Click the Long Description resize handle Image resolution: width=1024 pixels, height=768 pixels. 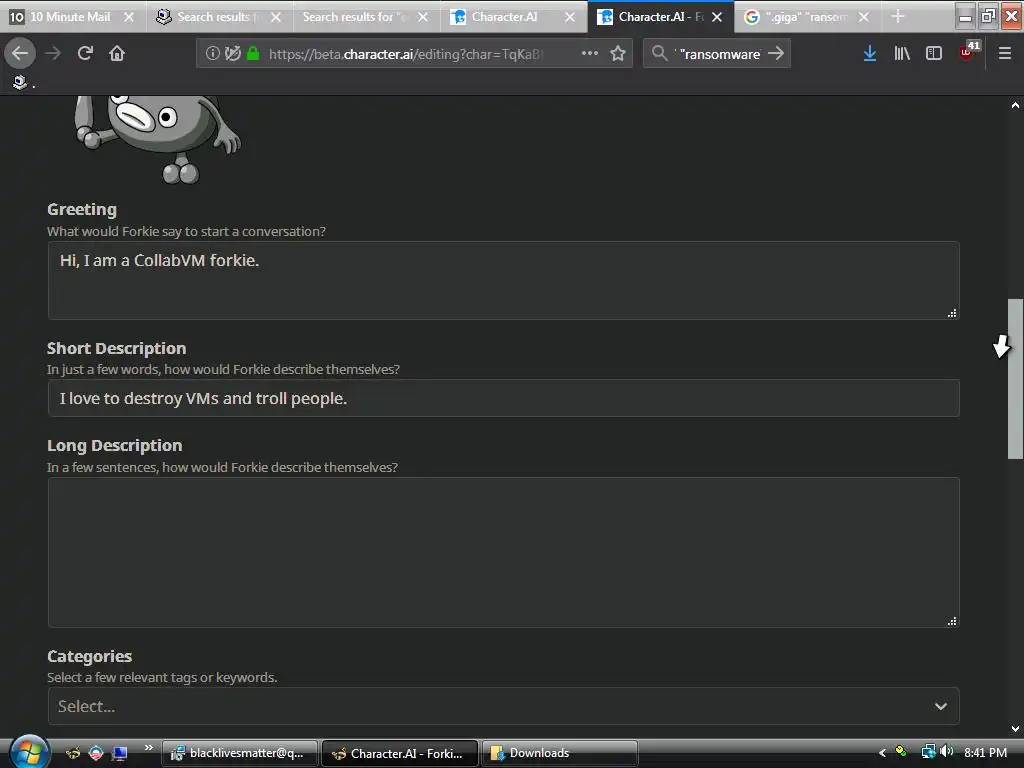coord(952,621)
